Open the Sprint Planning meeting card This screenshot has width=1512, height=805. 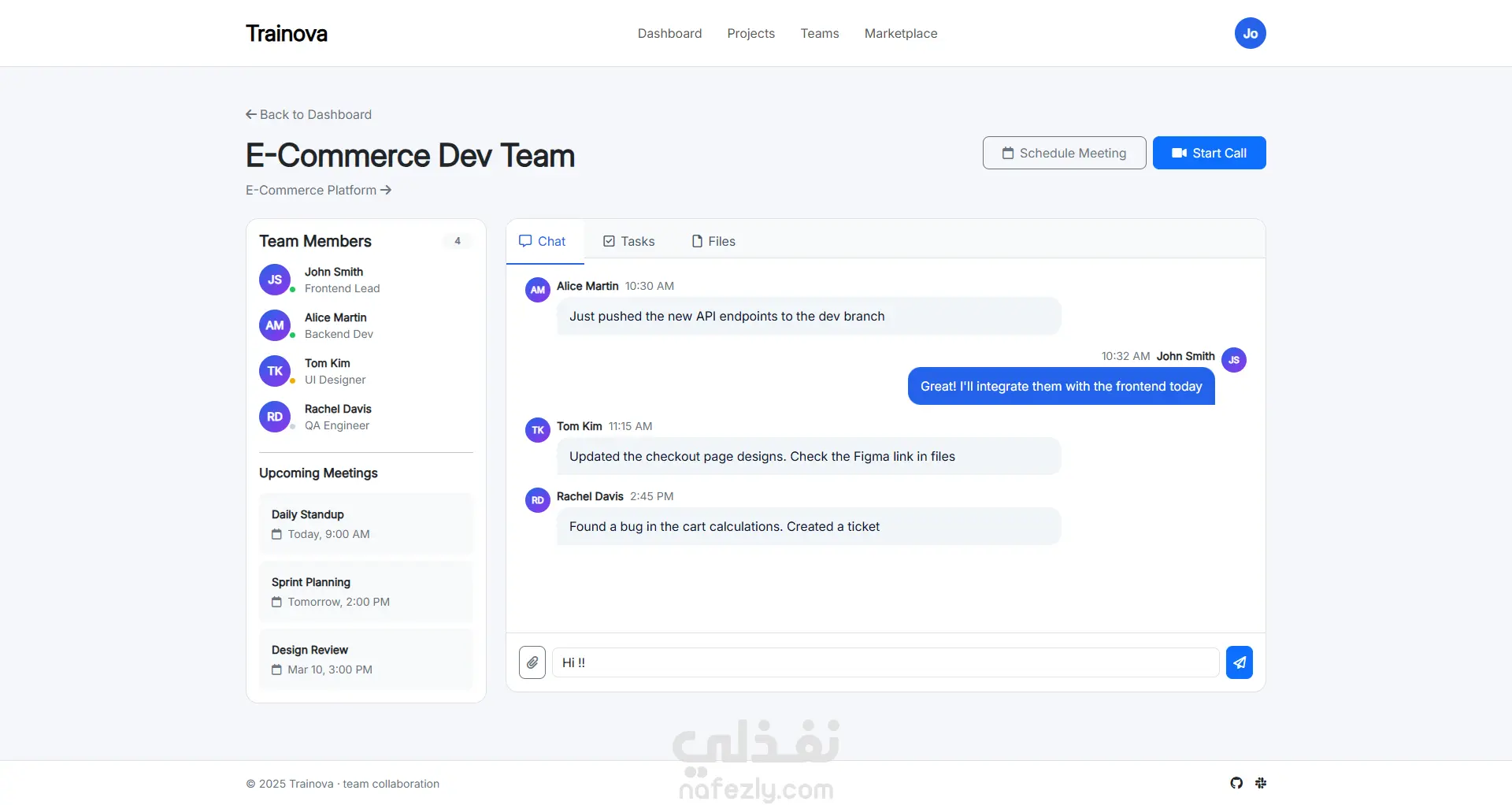click(365, 592)
